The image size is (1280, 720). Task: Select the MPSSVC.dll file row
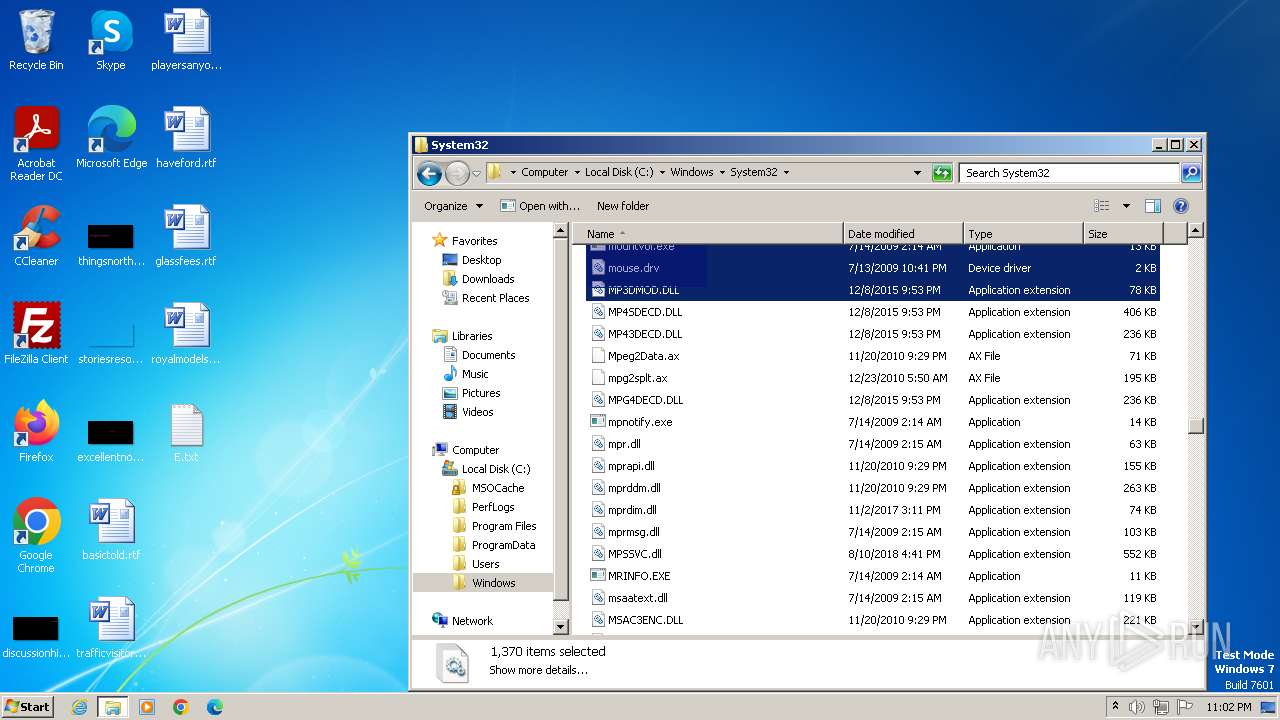(x=872, y=554)
